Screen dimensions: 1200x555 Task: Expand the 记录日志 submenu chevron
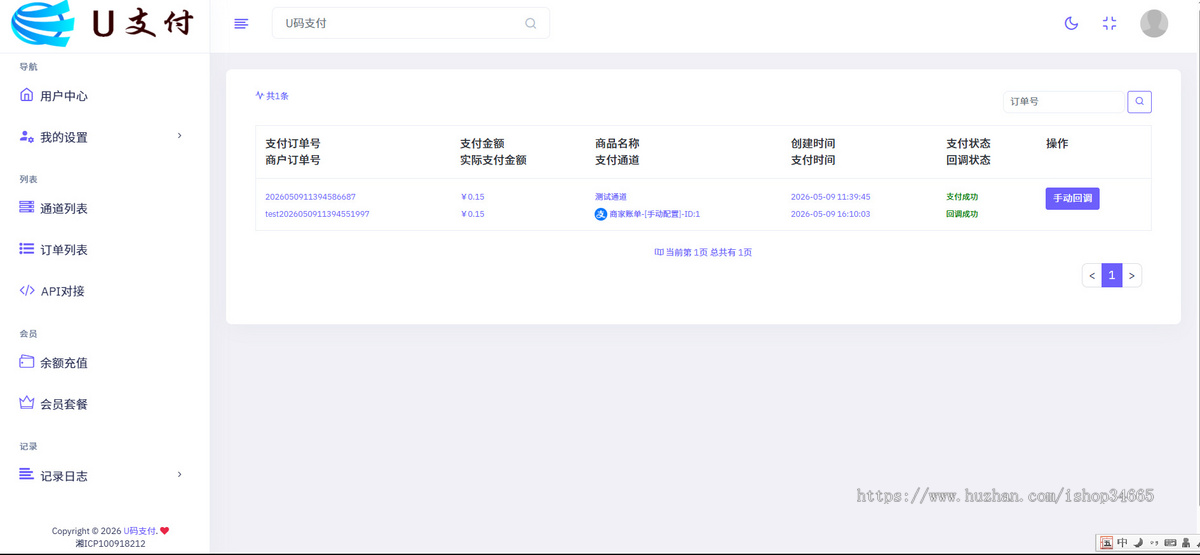pyautogui.click(x=179, y=473)
